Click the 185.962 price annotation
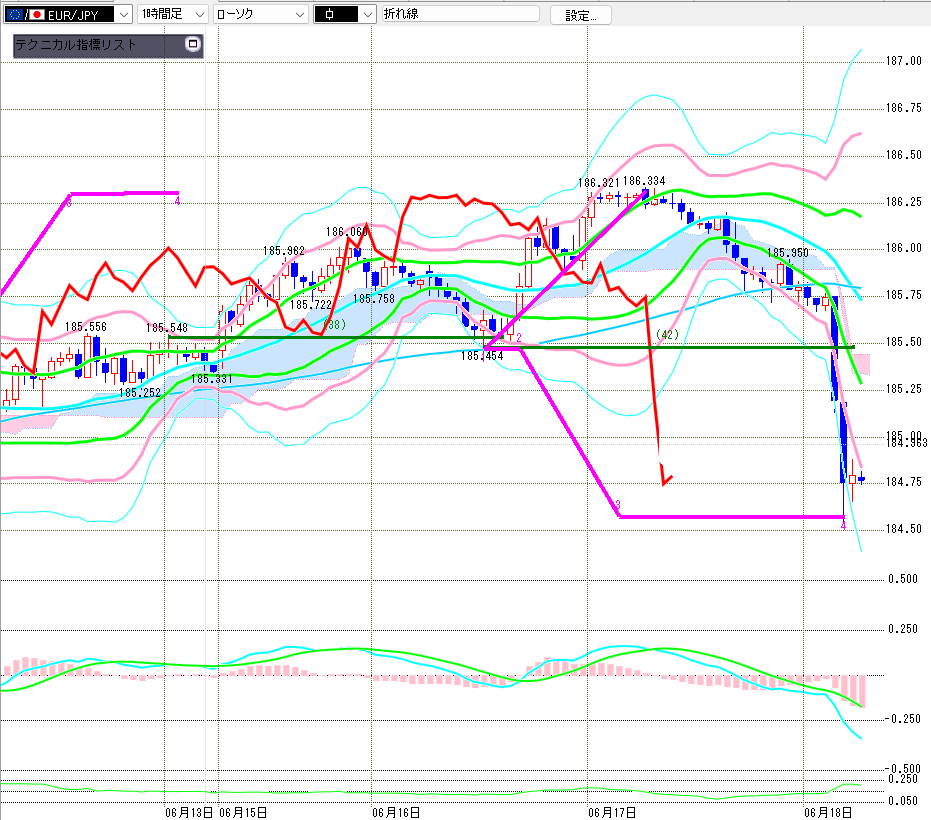The image size is (931, 820). [x=284, y=251]
